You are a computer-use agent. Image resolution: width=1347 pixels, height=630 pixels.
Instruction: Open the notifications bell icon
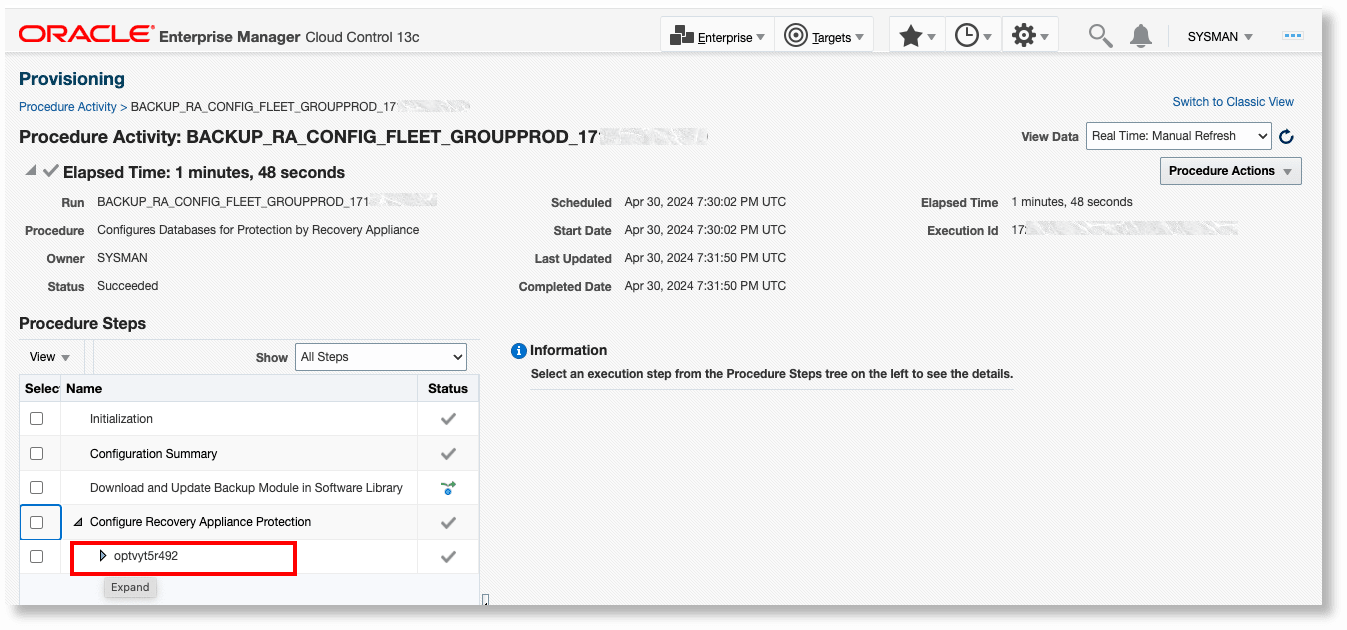point(1140,35)
